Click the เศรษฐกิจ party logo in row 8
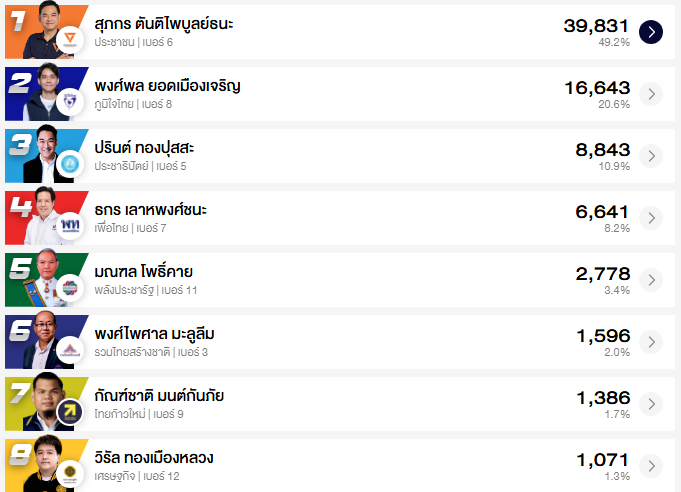 point(70,474)
